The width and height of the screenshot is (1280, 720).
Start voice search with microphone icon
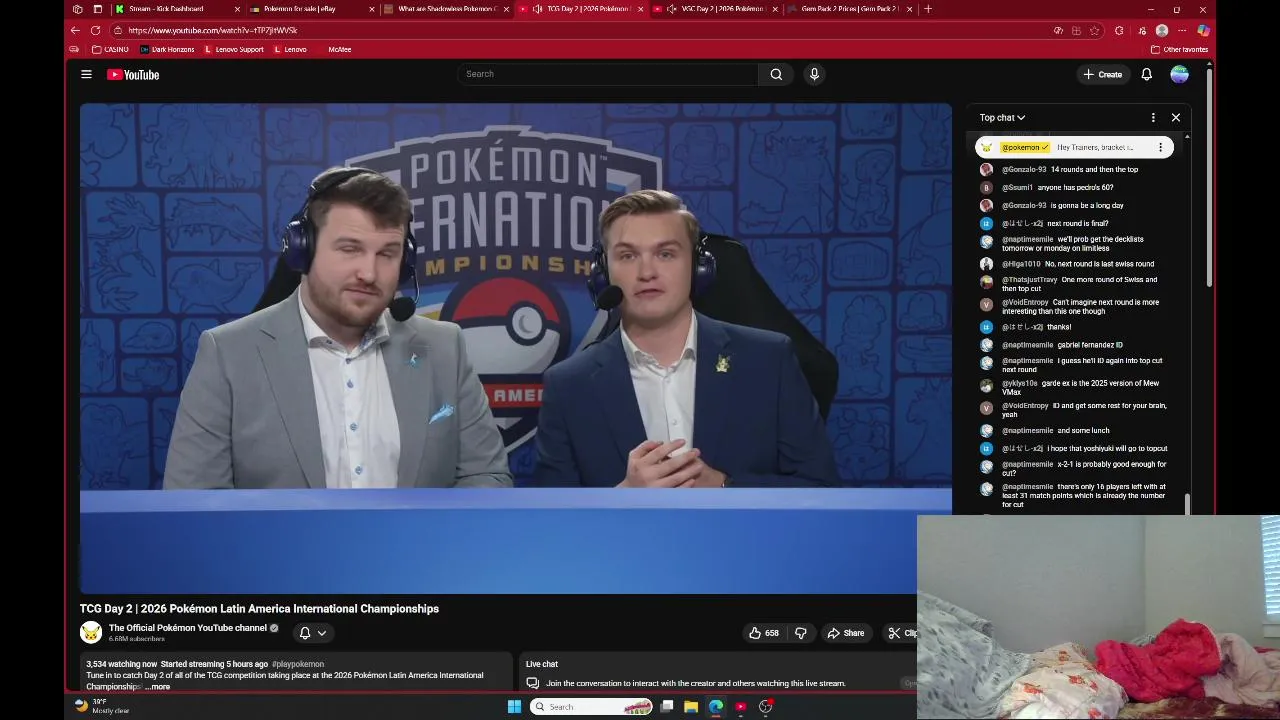814,74
